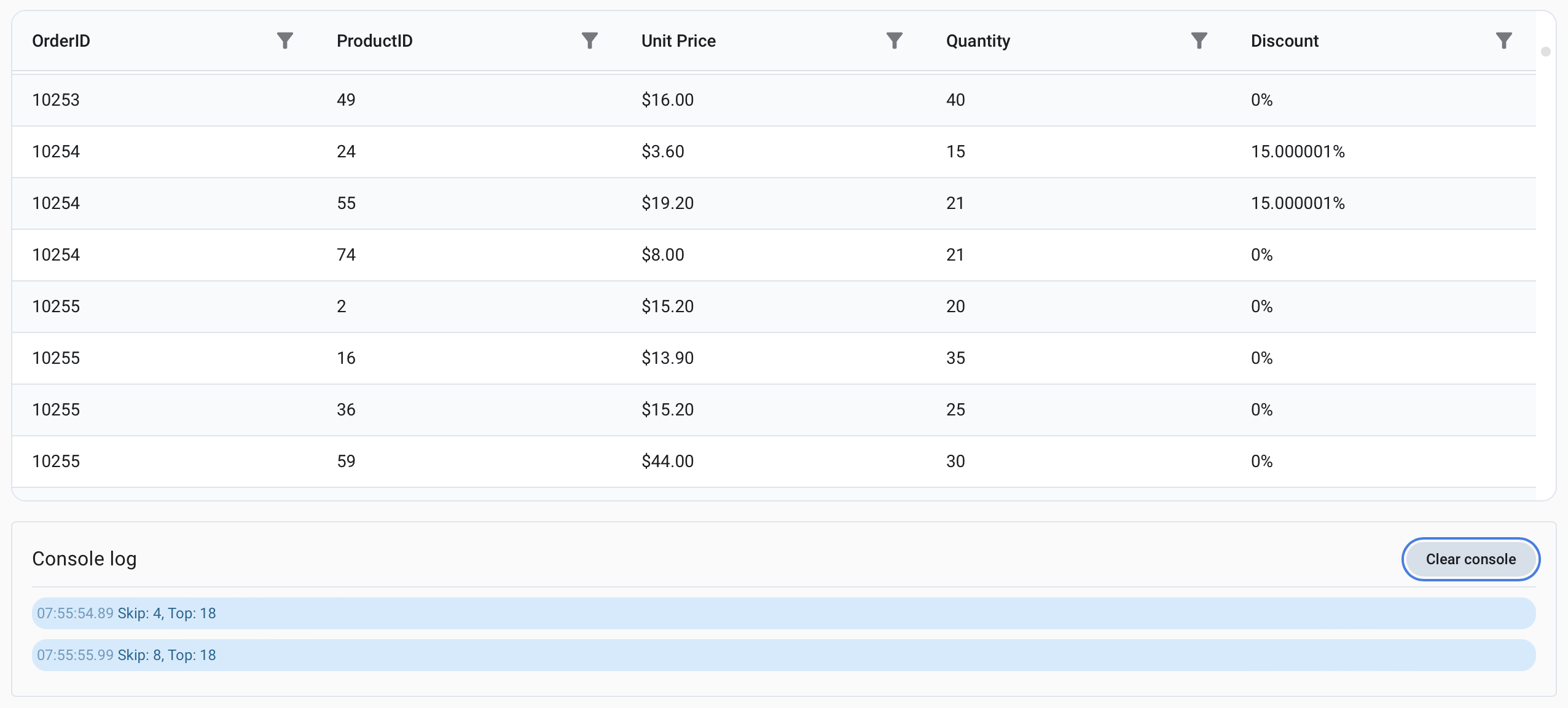Click the Console log heading
1568x708 pixels.
(84, 559)
